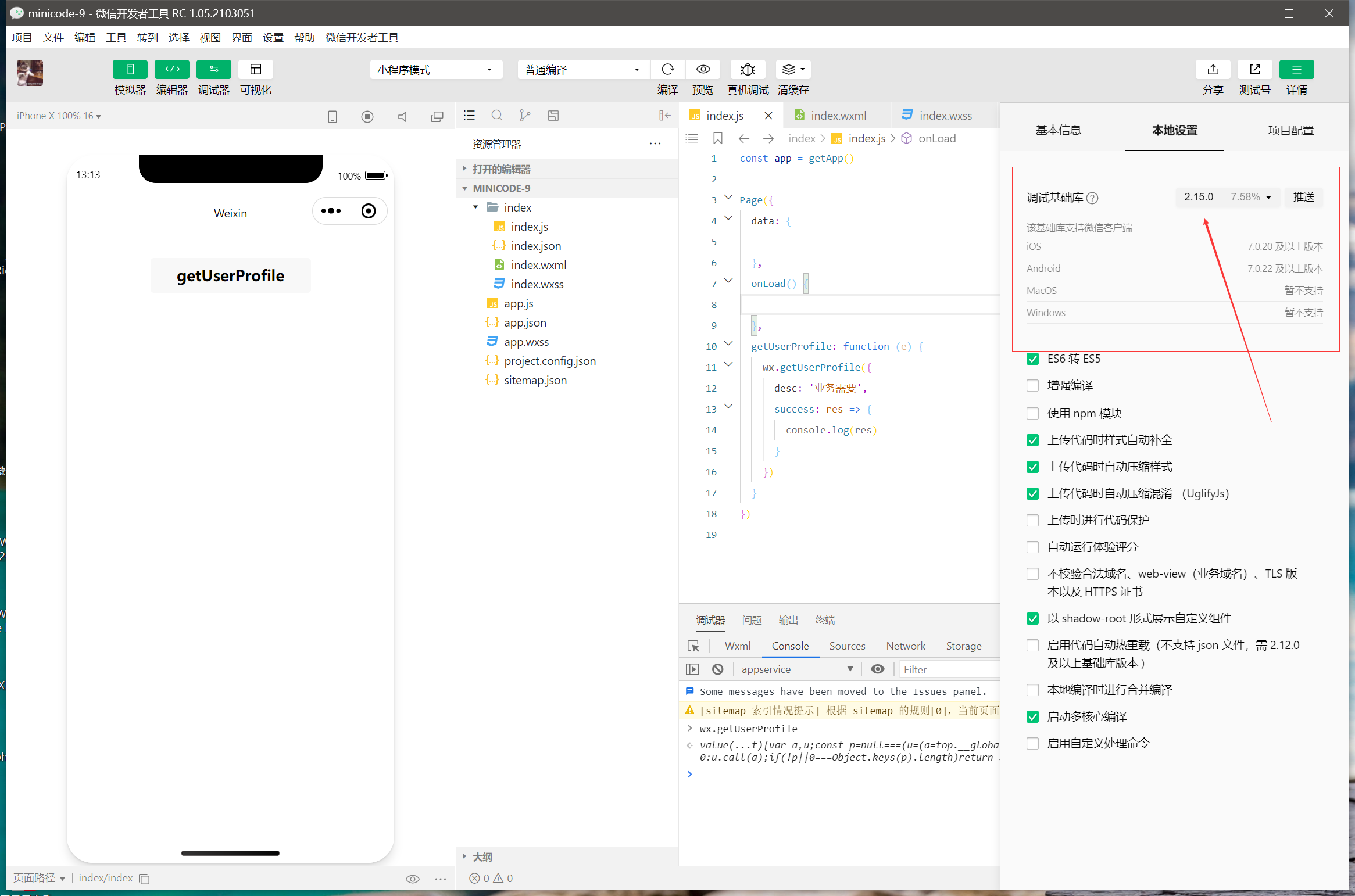The image size is (1355, 896).
Task: Open the search icon in the explorer sidebar
Action: (497, 116)
